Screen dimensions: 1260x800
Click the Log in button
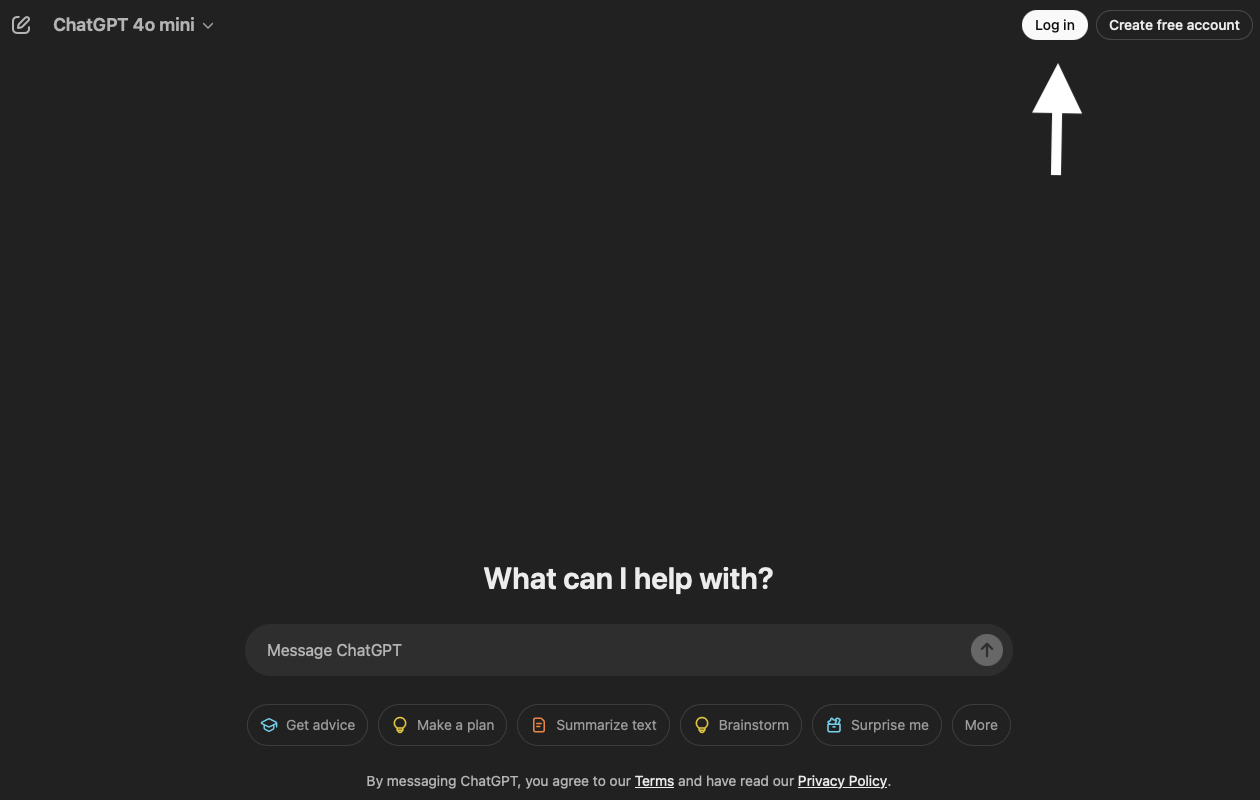coord(1054,25)
